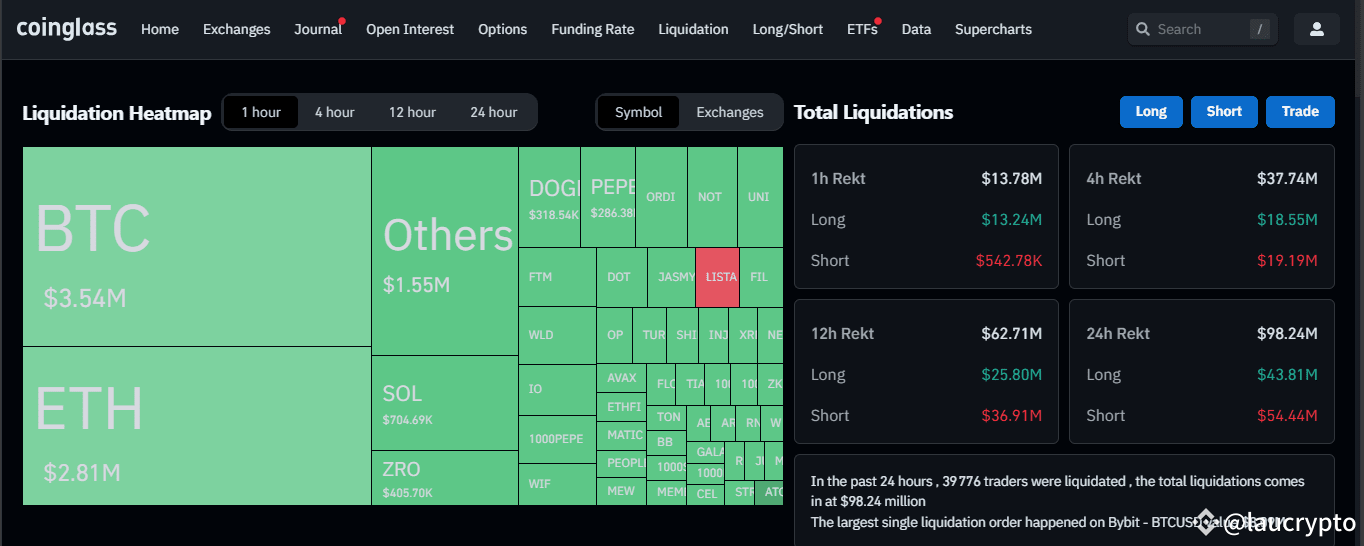Select the UNI heatmap tile

click(x=760, y=198)
